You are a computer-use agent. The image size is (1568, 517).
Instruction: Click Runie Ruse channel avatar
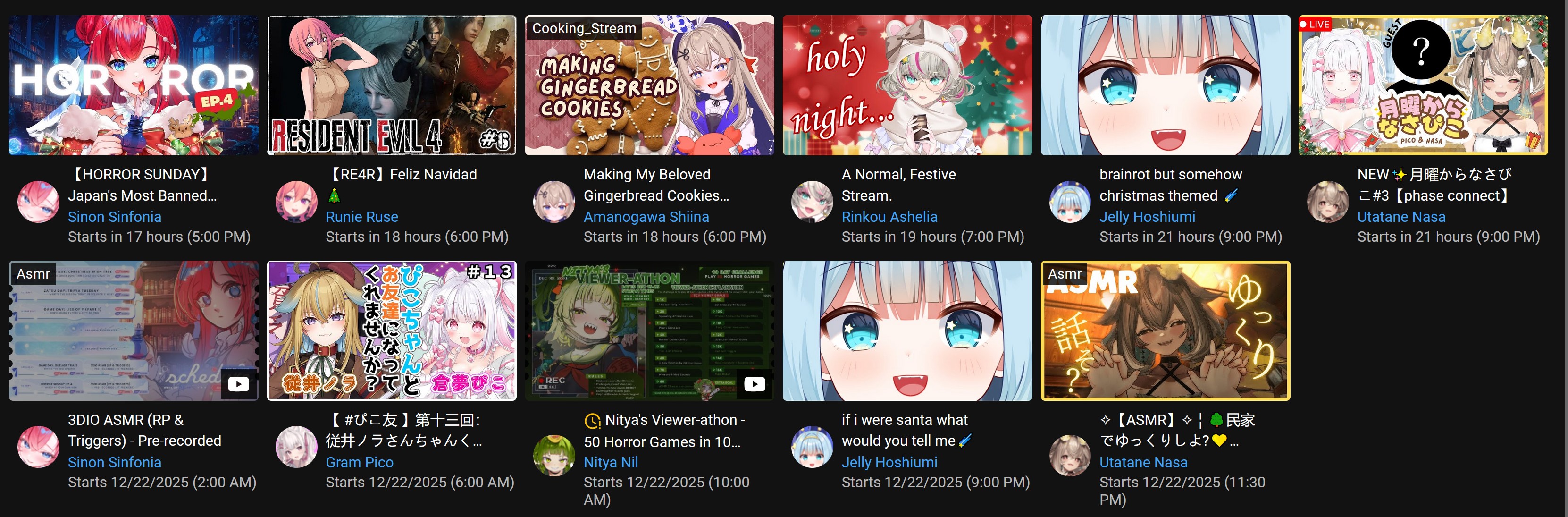(296, 202)
